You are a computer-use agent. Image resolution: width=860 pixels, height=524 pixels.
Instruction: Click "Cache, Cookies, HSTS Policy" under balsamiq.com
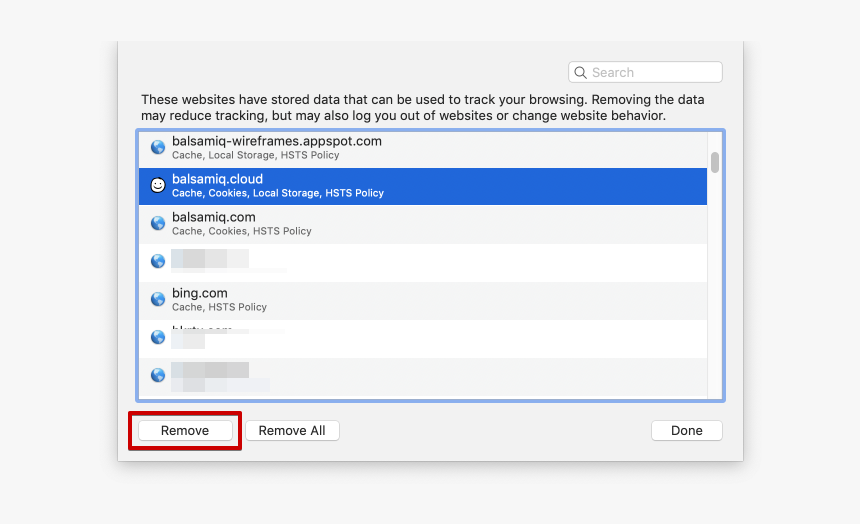(241, 231)
